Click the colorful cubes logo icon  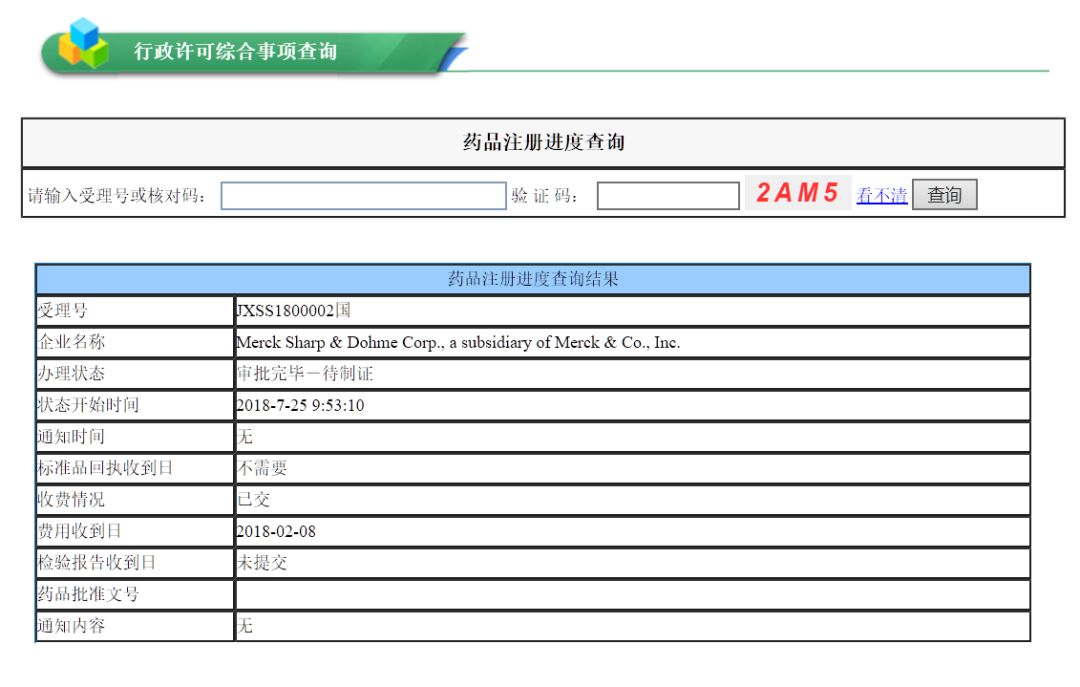click(x=83, y=43)
